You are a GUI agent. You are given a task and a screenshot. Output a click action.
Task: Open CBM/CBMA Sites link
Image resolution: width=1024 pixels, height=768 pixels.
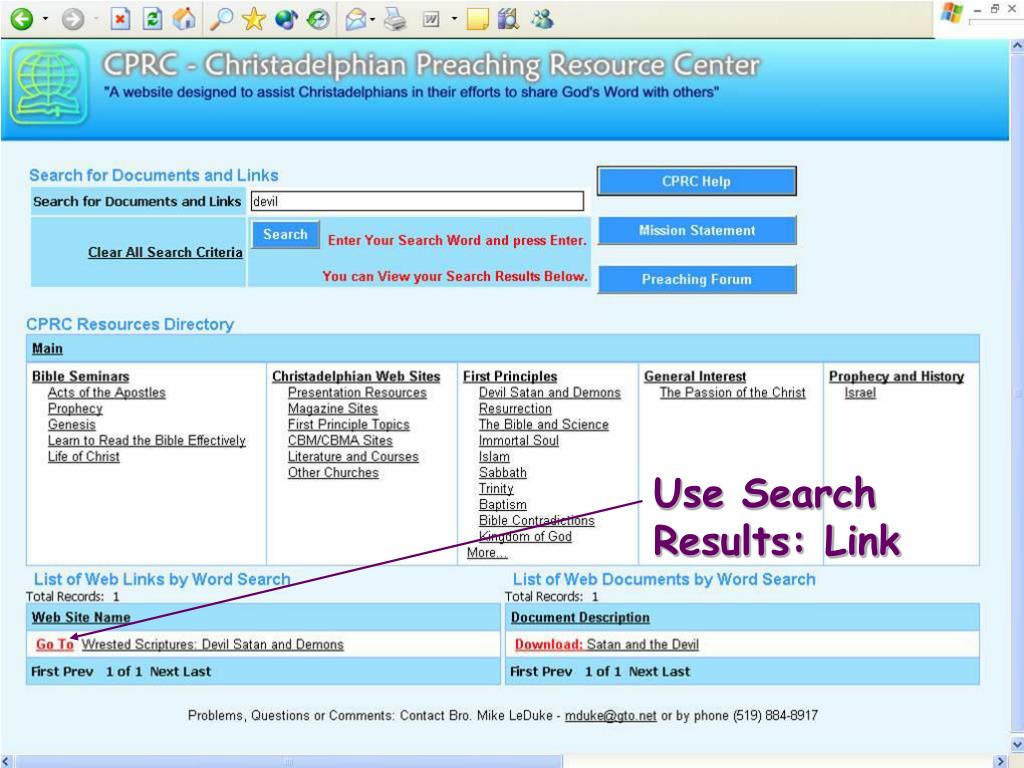pos(340,441)
